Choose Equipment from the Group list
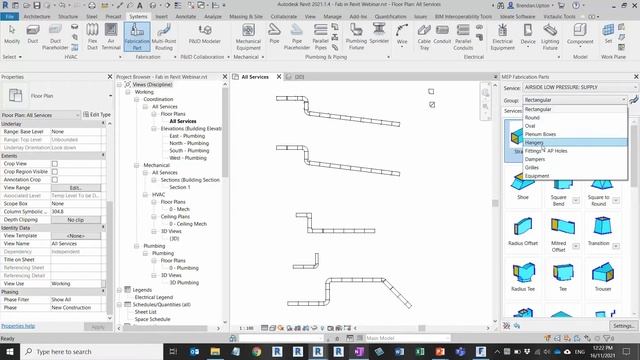 (575, 176)
